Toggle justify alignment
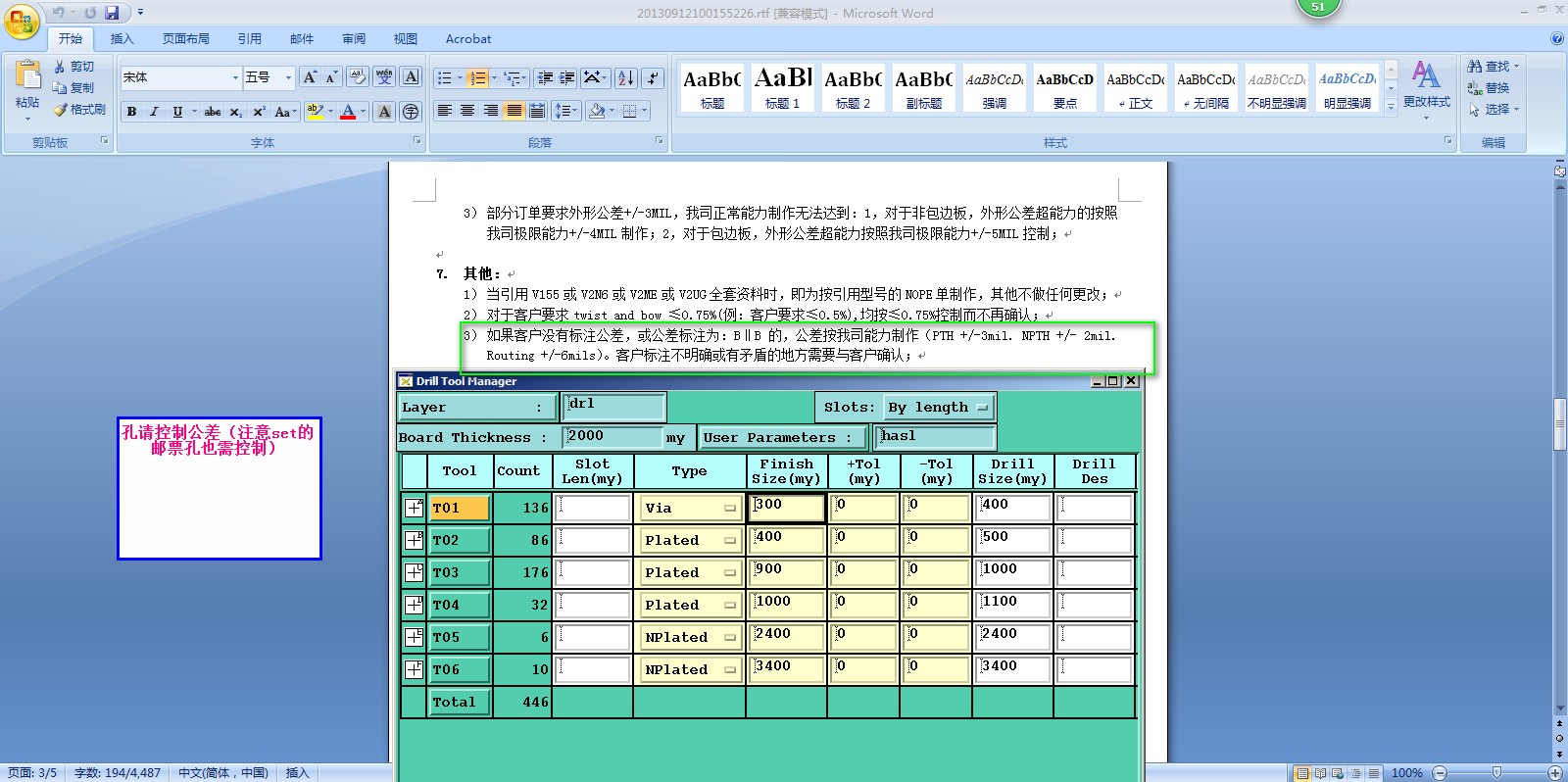Image resolution: width=1568 pixels, height=782 pixels. tap(514, 111)
